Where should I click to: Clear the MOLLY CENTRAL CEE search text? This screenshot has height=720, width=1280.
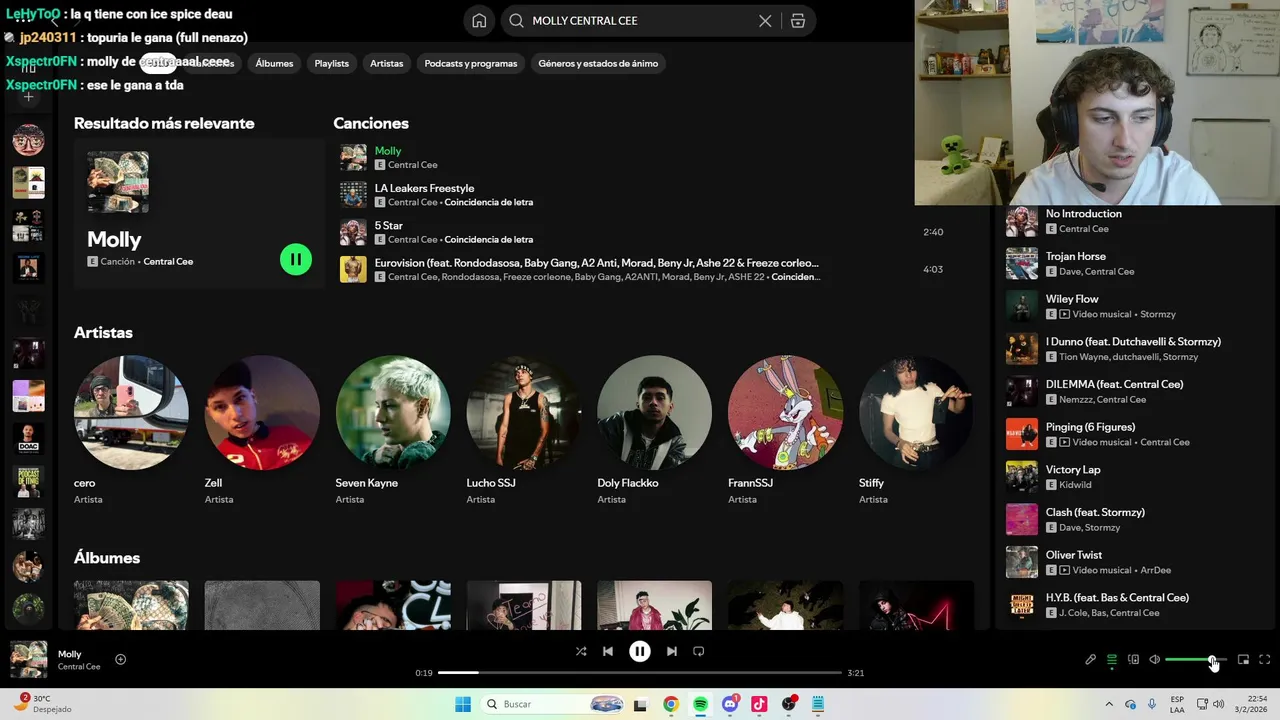(x=765, y=21)
